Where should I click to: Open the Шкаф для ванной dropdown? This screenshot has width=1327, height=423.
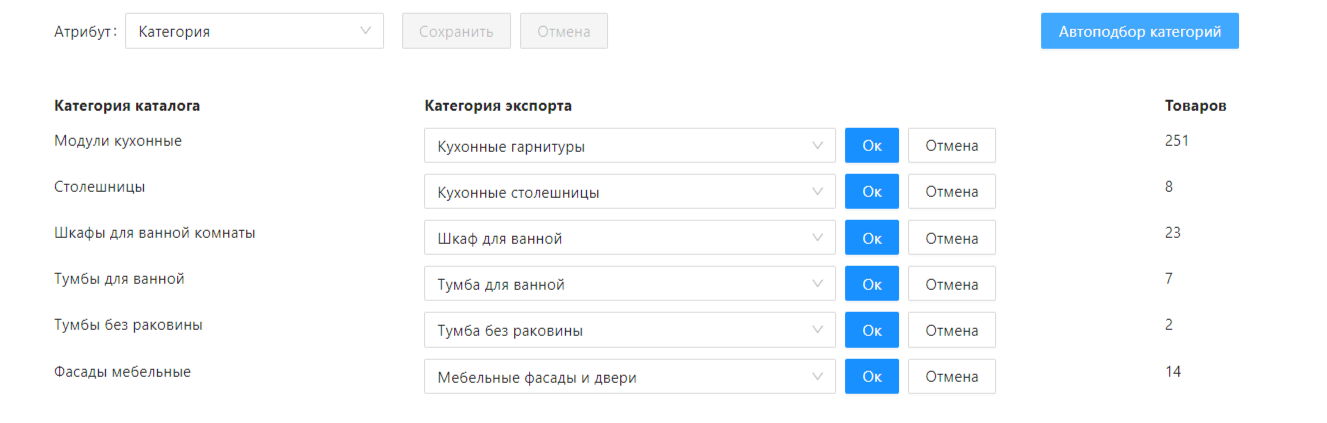tap(629, 238)
